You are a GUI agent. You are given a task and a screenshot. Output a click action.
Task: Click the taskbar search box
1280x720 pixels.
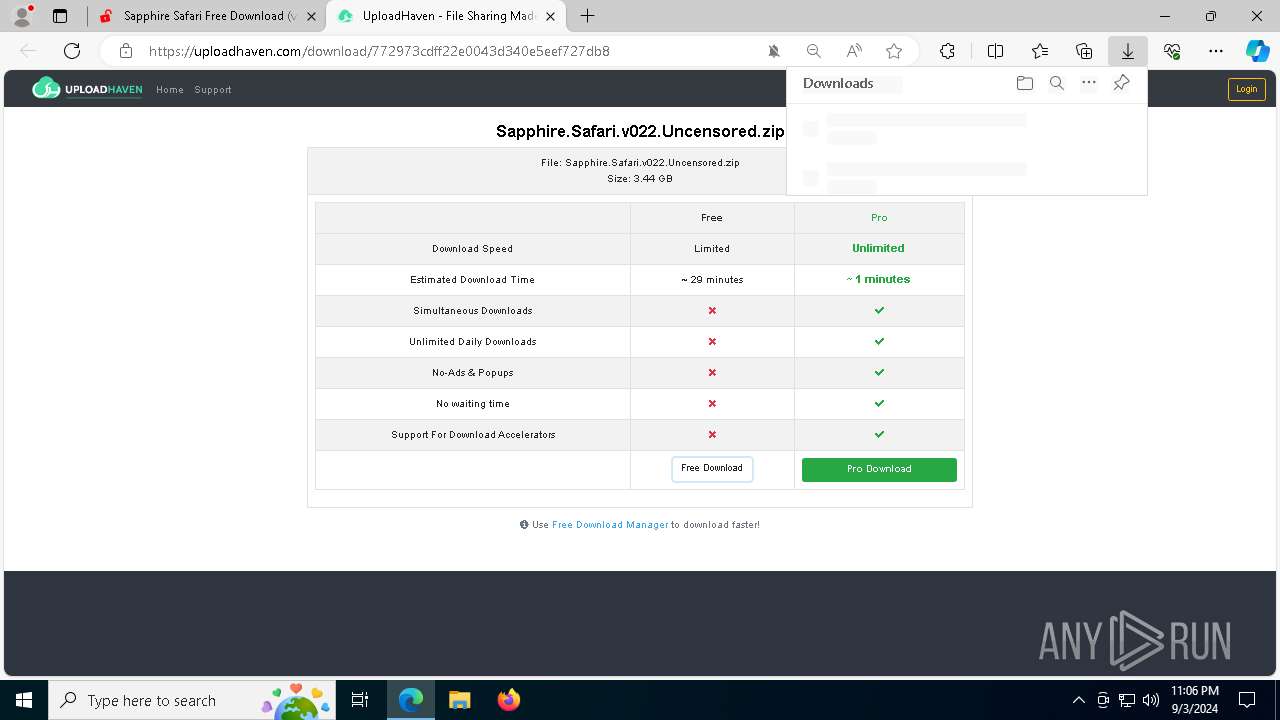[x=192, y=700]
